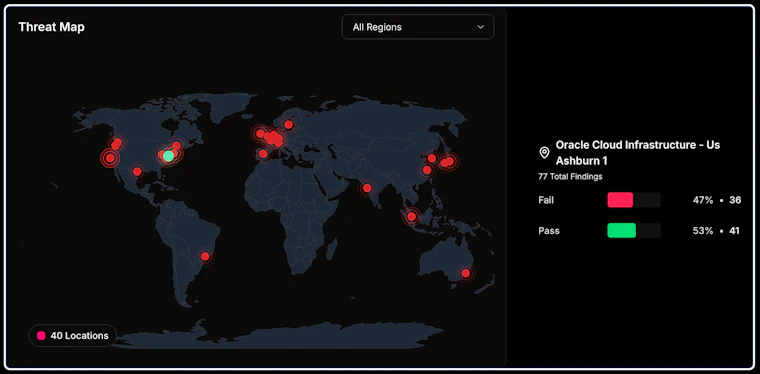
Task: Click the large California threat marker
Action: coord(110,158)
